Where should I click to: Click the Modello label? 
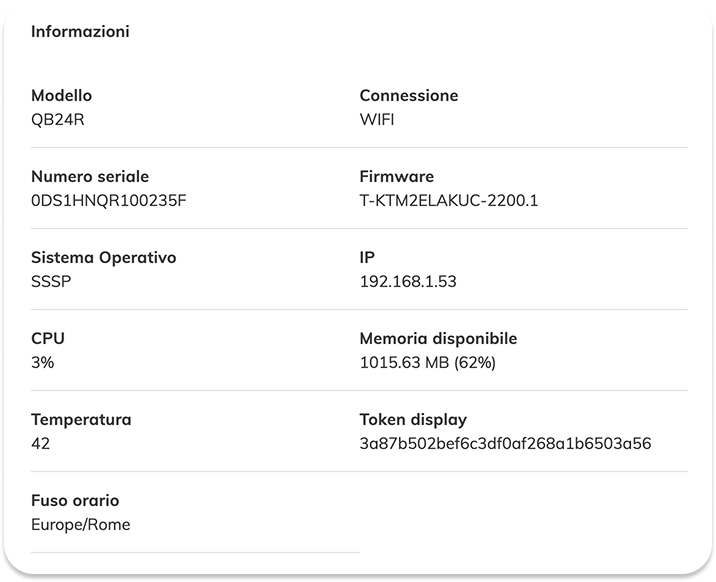coord(62,95)
